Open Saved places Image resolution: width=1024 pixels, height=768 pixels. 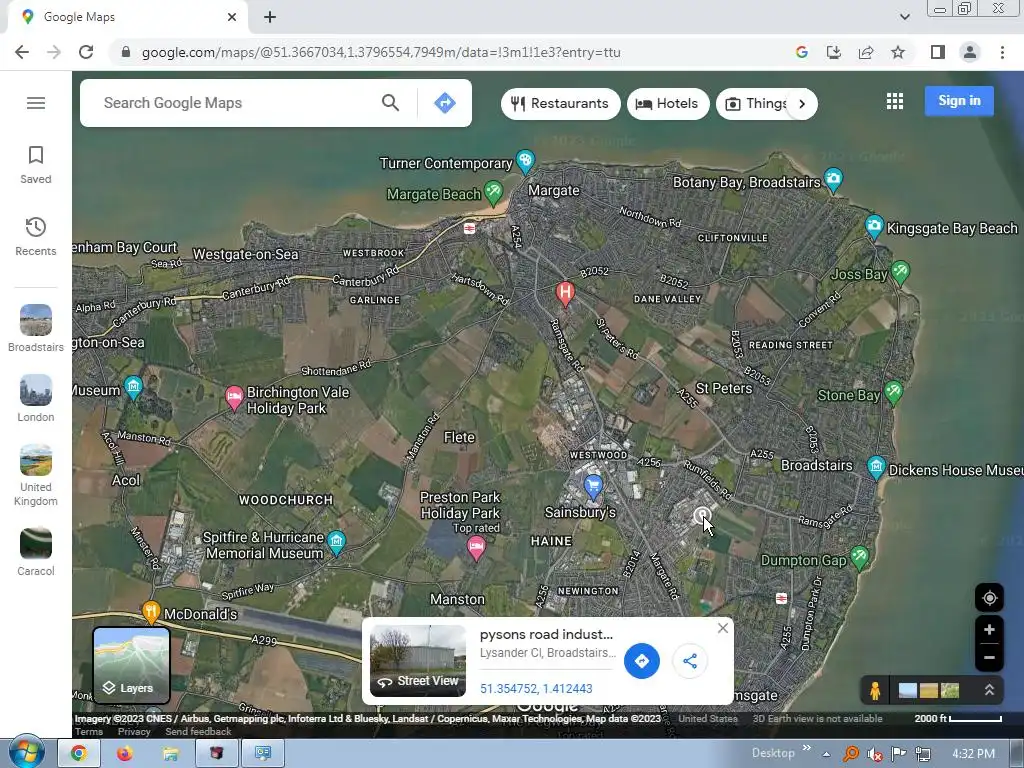coord(36,165)
